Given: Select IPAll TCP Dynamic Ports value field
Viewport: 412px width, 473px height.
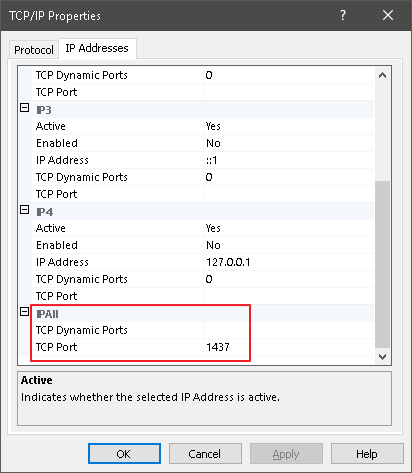Looking at the screenshot, I should pos(289,330).
